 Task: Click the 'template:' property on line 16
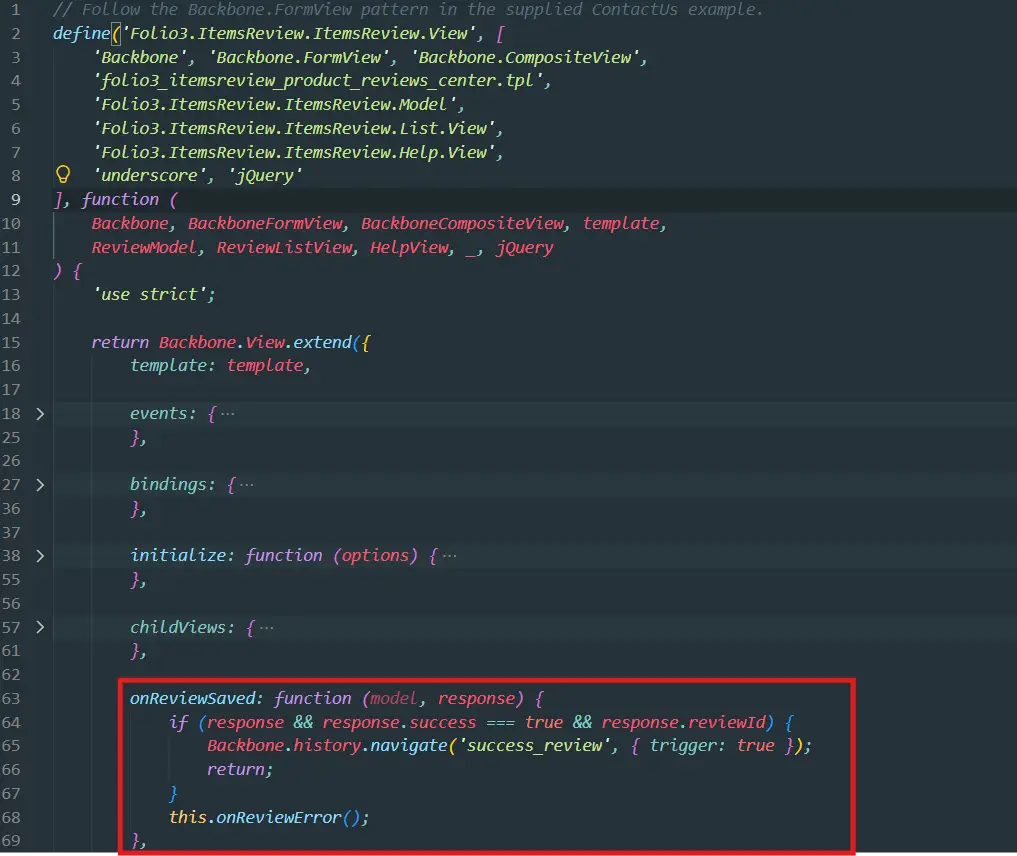(173, 366)
